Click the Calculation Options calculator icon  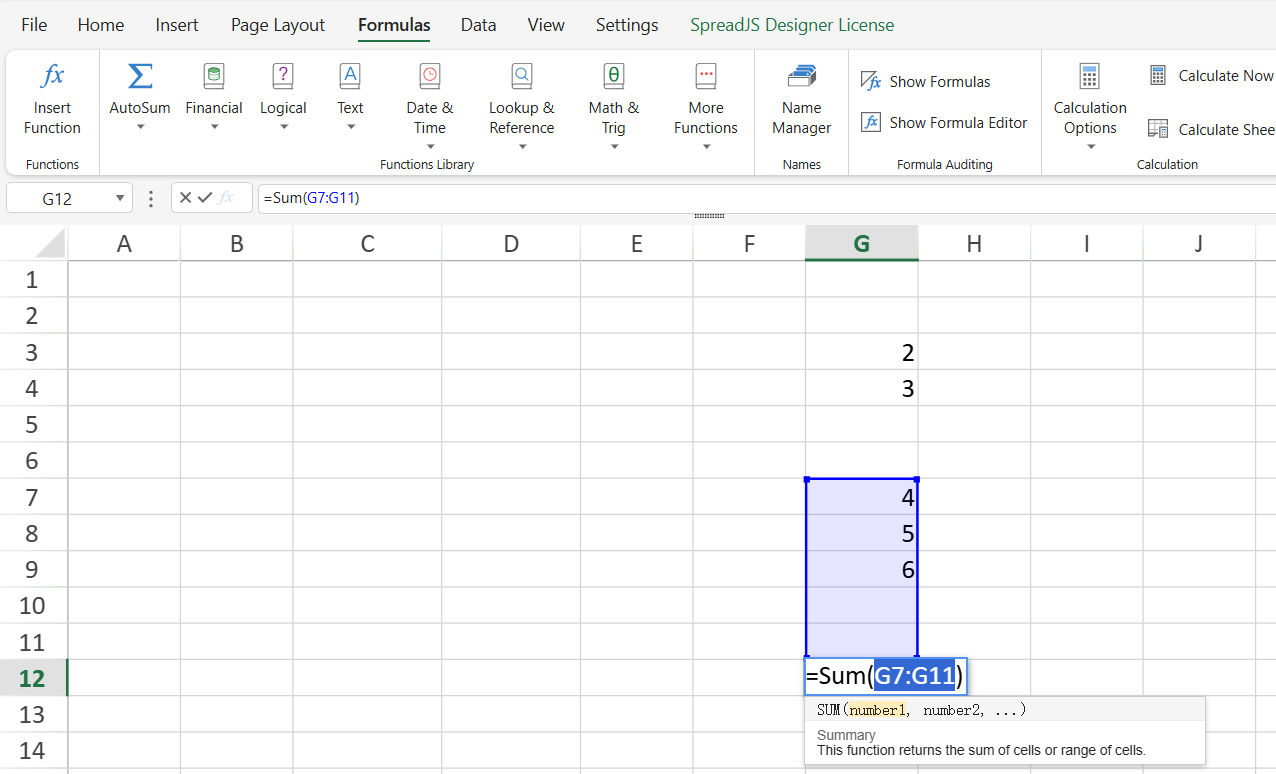click(x=1090, y=76)
